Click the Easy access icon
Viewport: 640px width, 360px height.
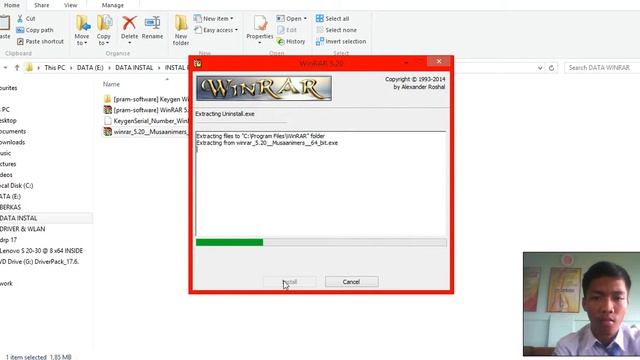pyautogui.click(x=198, y=30)
